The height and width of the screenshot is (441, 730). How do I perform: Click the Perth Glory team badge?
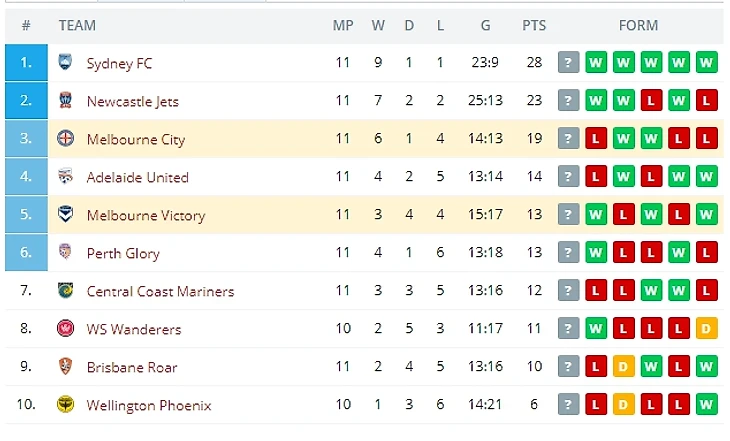point(66,253)
